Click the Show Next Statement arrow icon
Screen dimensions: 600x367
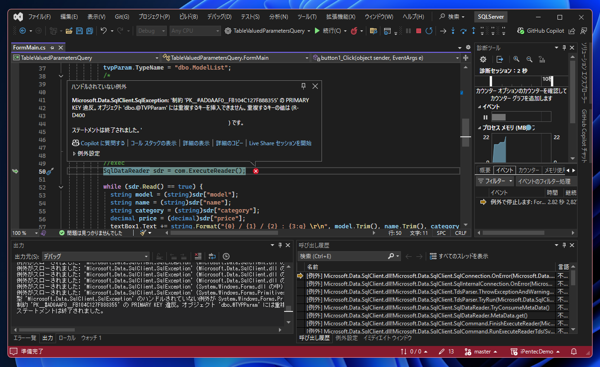point(443,31)
